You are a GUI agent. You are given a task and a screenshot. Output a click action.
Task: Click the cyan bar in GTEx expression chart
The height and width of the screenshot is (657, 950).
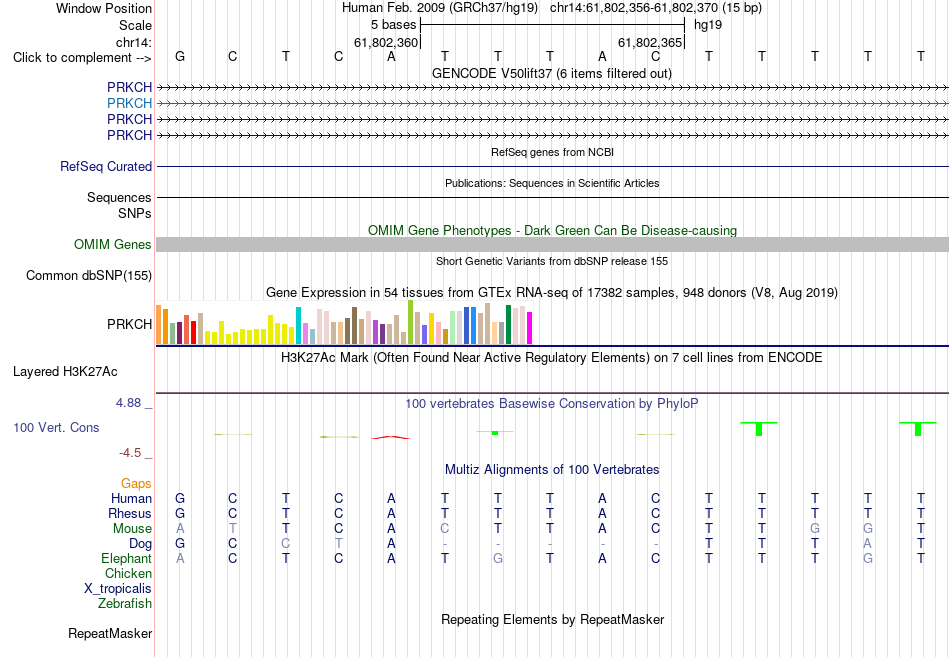(298, 325)
